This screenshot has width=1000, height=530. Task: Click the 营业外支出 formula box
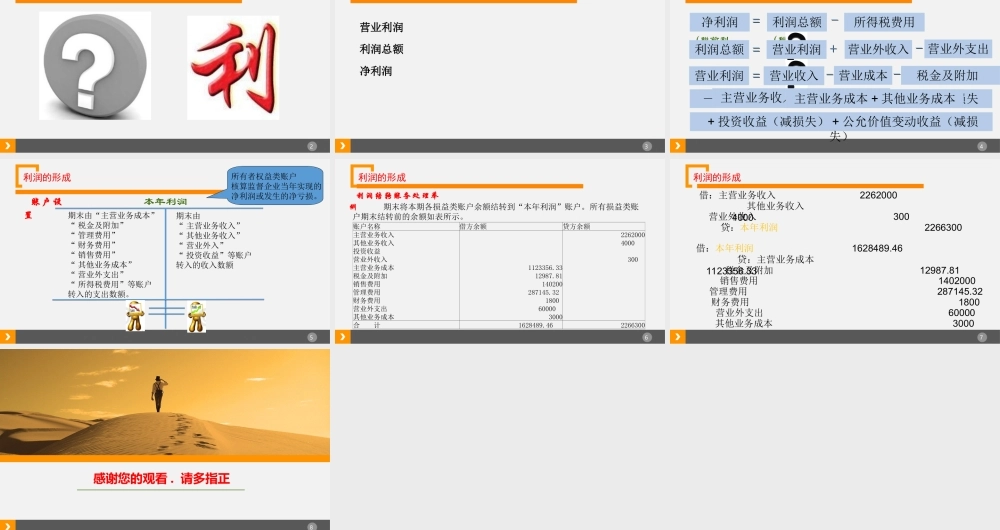coord(958,49)
